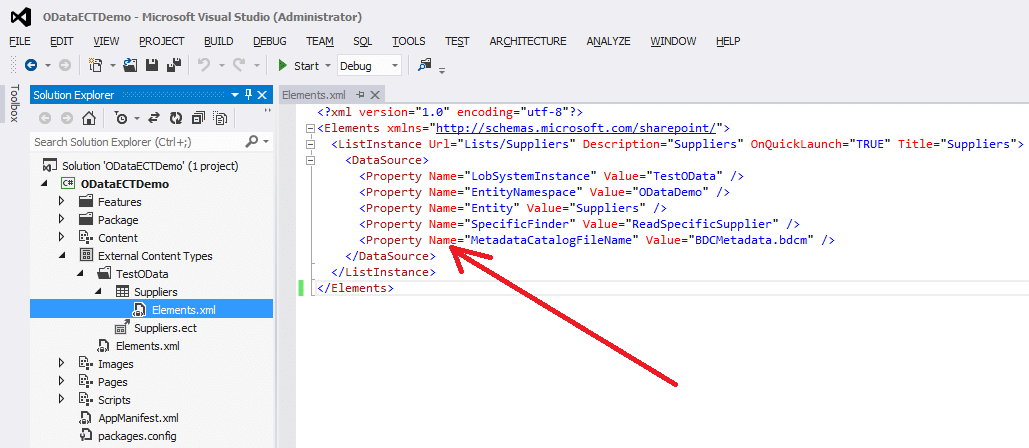Expand the Content node

[62, 237]
